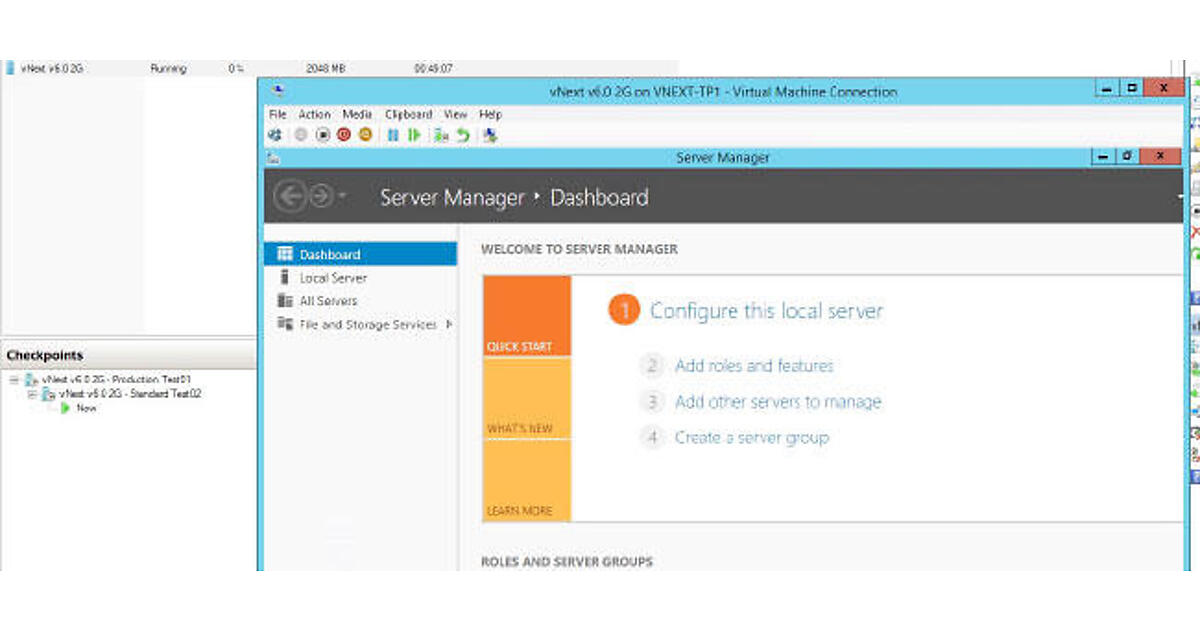Toggle enhanced session toolbar icon
Image resolution: width=1200 pixels, height=630 pixels.
(490, 135)
